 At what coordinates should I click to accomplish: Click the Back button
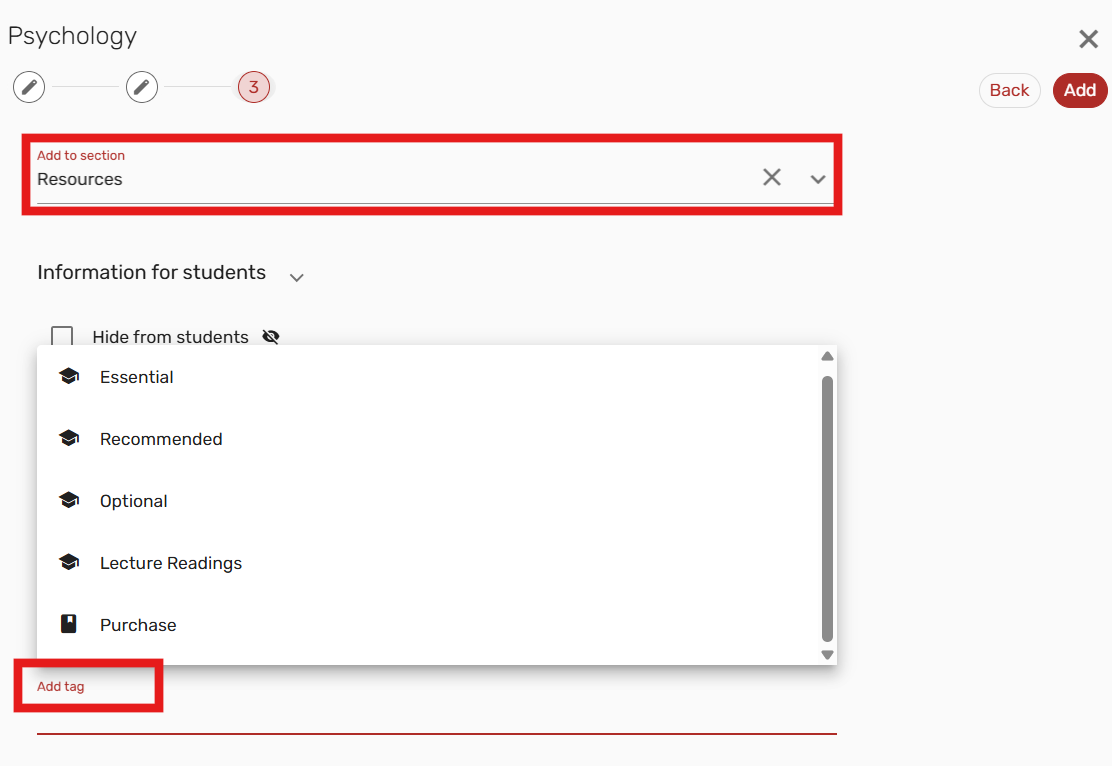click(x=1009, y=90)
